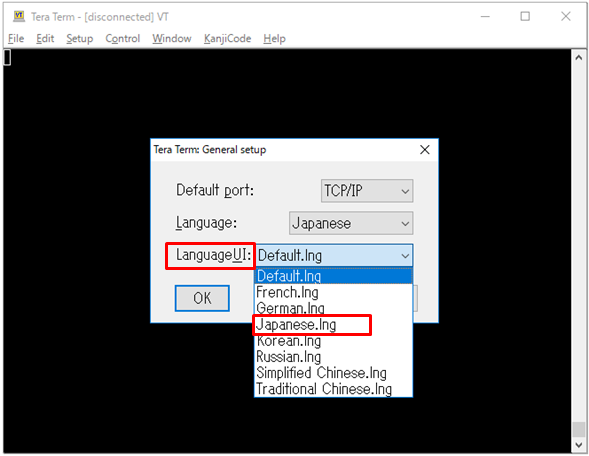This screenshot has height=456, width=589.
Task: Open the Window menu
Action: 172,38
